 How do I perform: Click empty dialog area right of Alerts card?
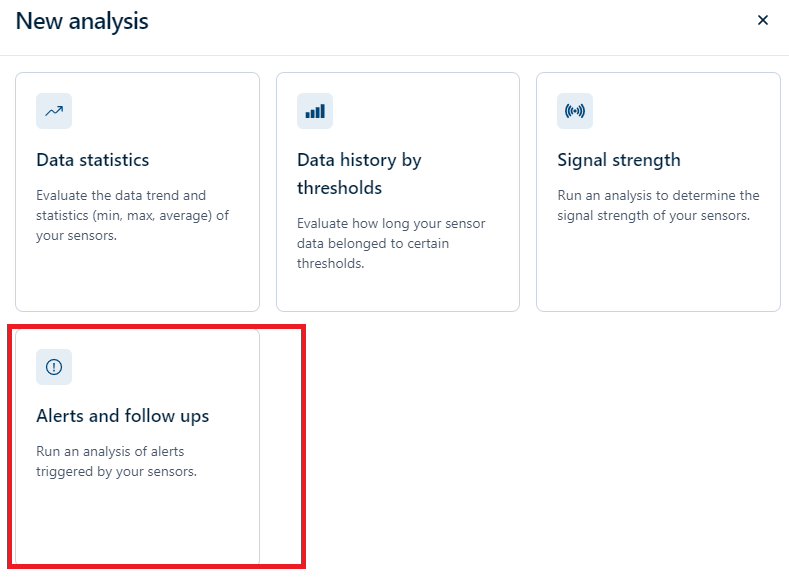(x=540, y=450)
